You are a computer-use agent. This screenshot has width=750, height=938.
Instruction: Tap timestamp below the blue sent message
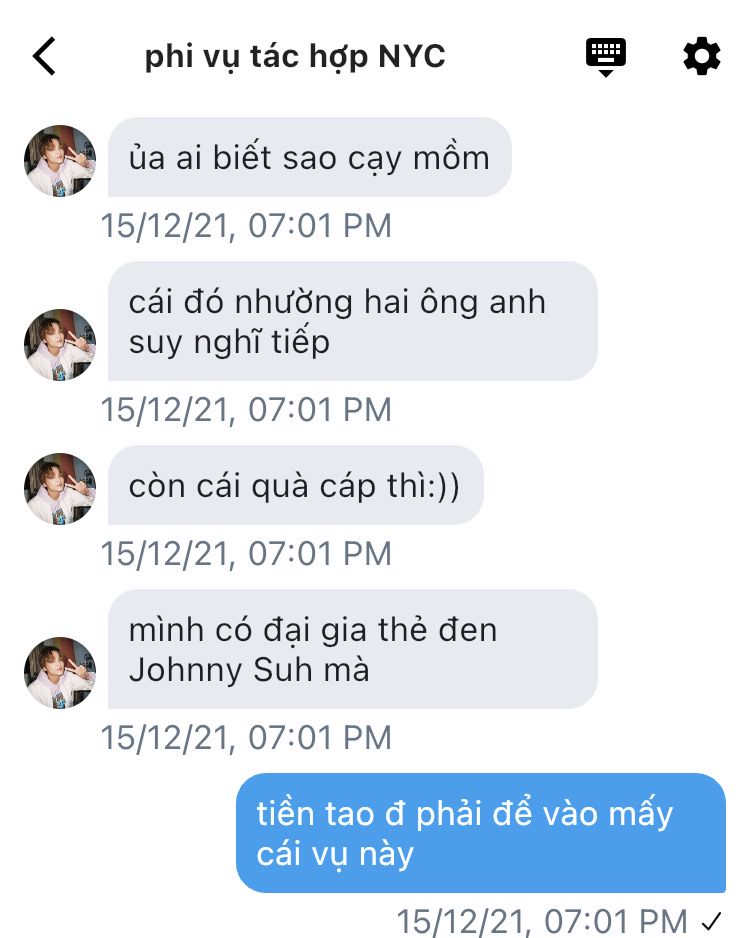542,922
